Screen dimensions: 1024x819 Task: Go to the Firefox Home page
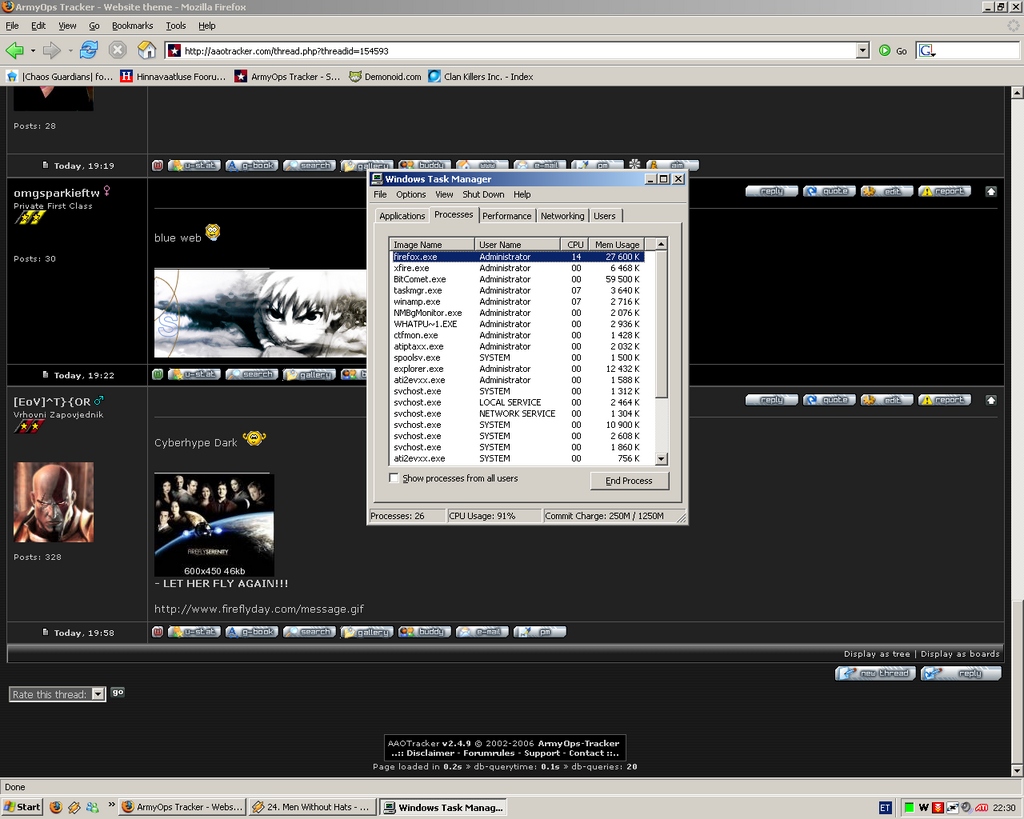[x=147, y=50]
